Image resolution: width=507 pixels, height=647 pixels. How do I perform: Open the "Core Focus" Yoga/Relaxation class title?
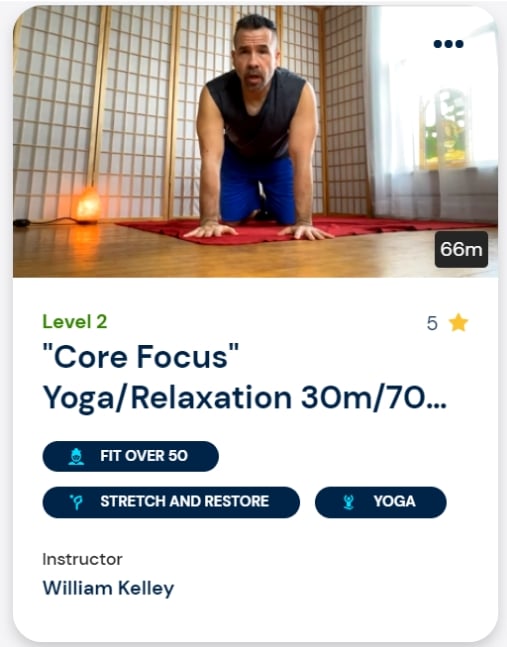244,377
